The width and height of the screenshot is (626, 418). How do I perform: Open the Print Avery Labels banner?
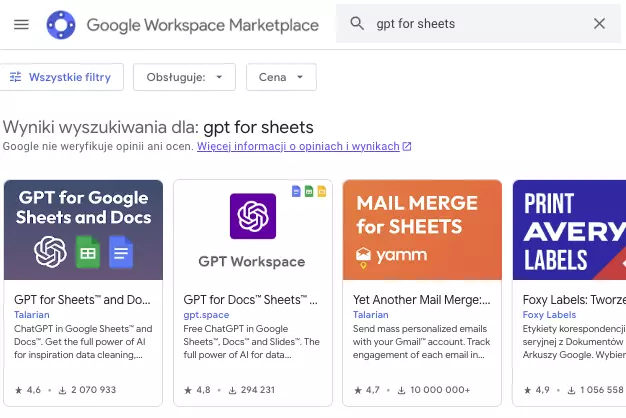point(569,230)
